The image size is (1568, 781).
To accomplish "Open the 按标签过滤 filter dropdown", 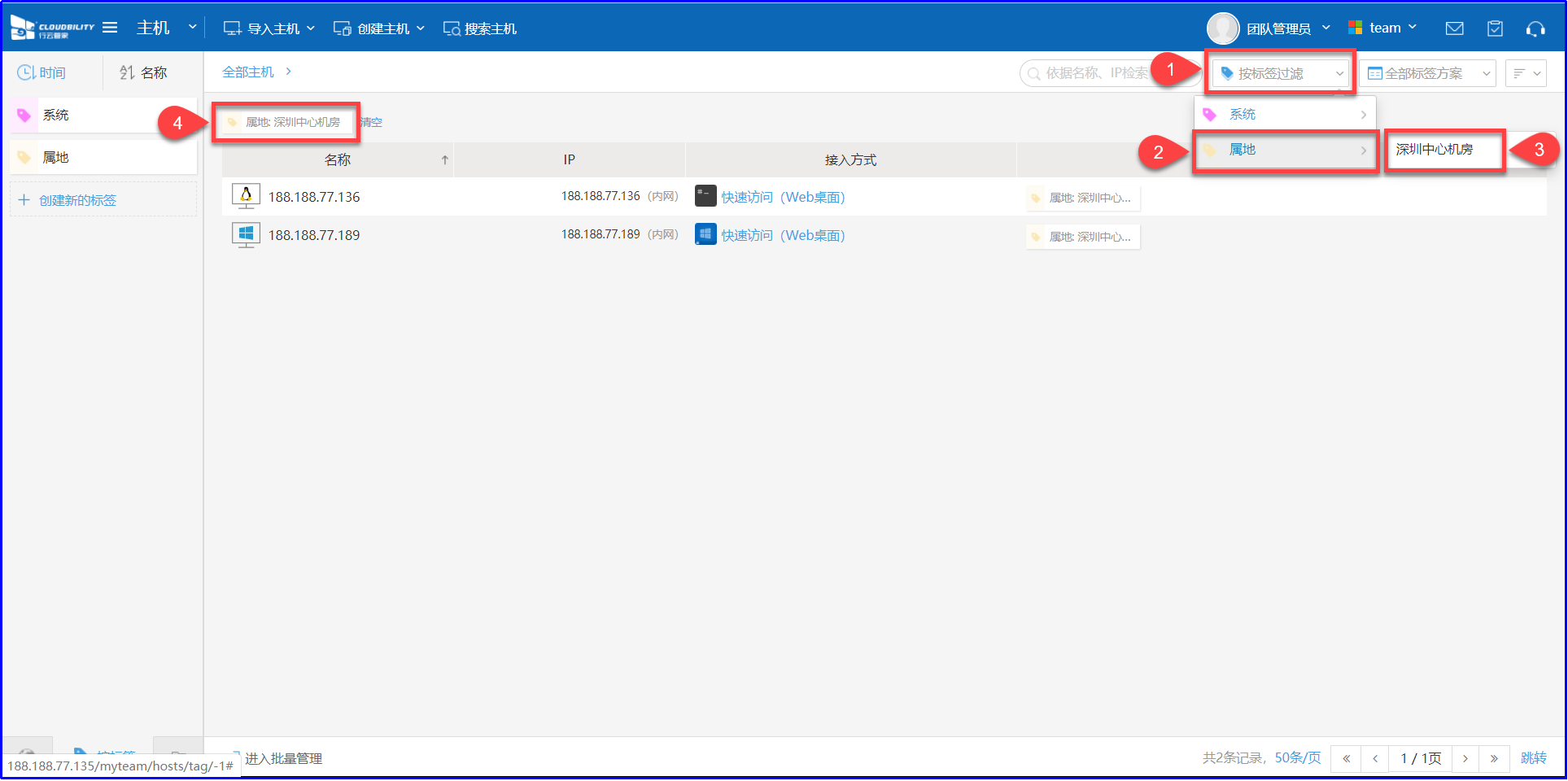I will click(1280, 73).
